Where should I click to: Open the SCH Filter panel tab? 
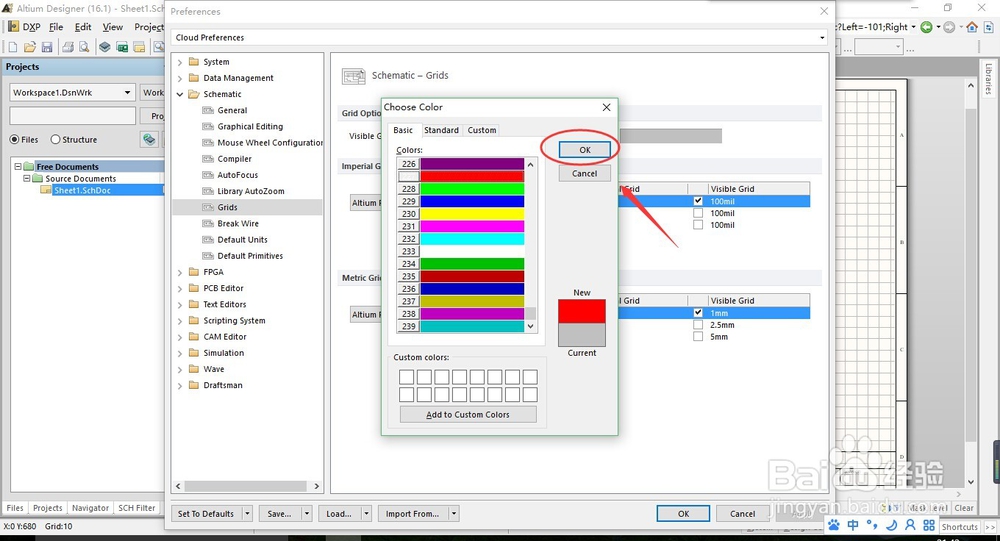click(136, 508)
